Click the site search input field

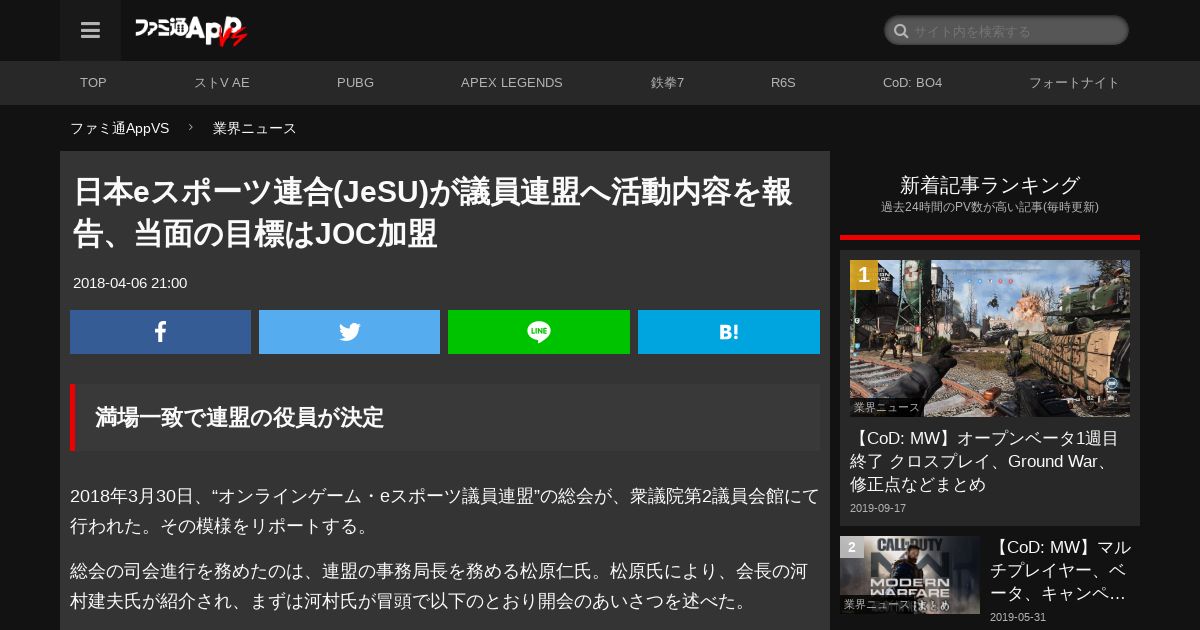[x=1006, y=31]
